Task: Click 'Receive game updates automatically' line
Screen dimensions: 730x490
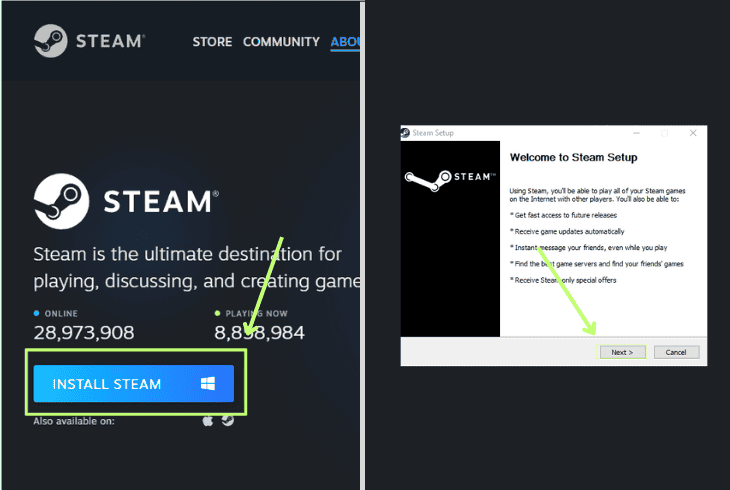Action: (x=567, y=231)
